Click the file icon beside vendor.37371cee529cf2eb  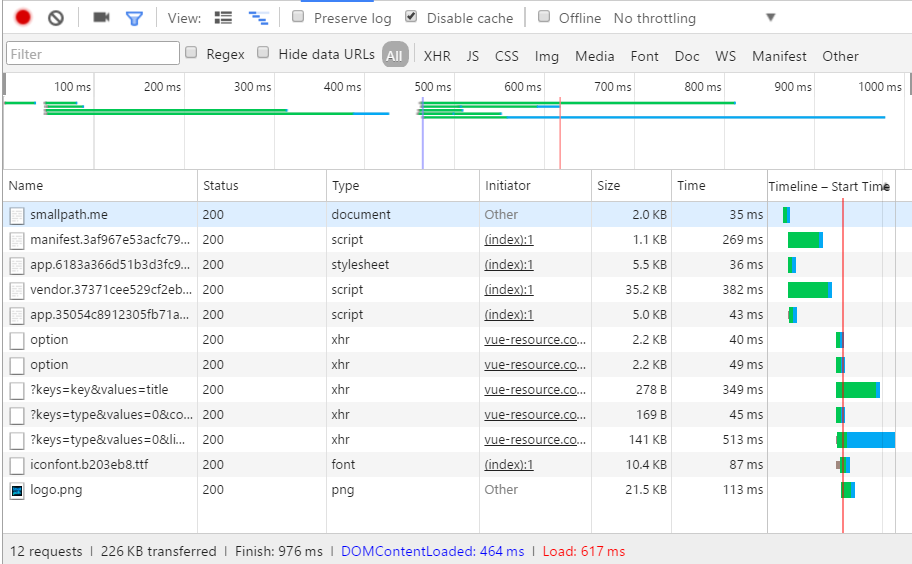pyautogui.click(x=17, y=290)
